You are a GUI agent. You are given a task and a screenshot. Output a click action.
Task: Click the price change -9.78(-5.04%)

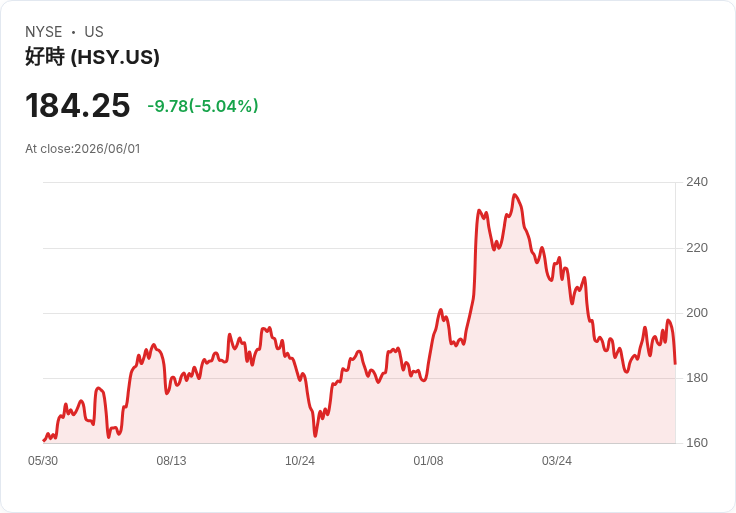[203, 106]
